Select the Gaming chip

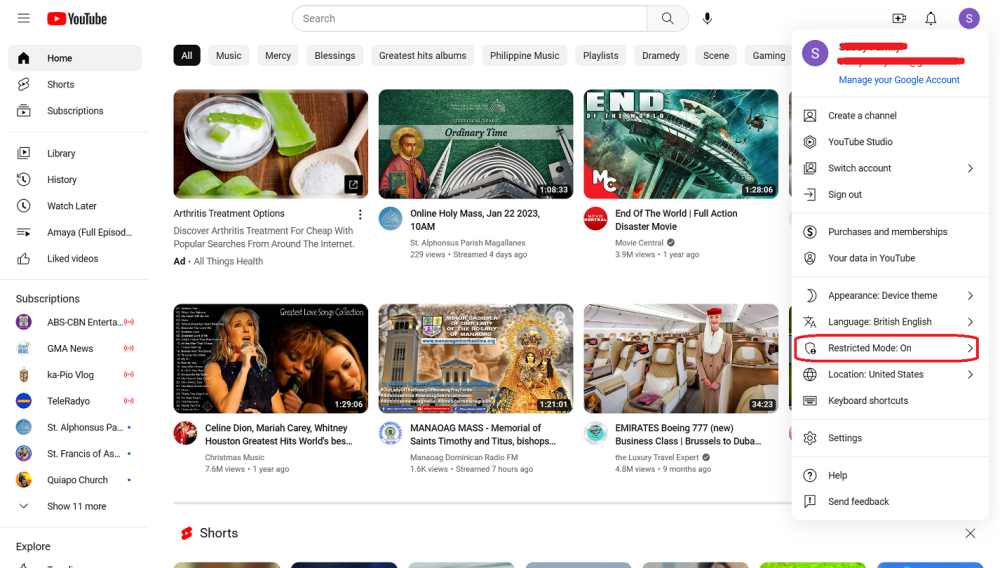(x=768, y=55)
